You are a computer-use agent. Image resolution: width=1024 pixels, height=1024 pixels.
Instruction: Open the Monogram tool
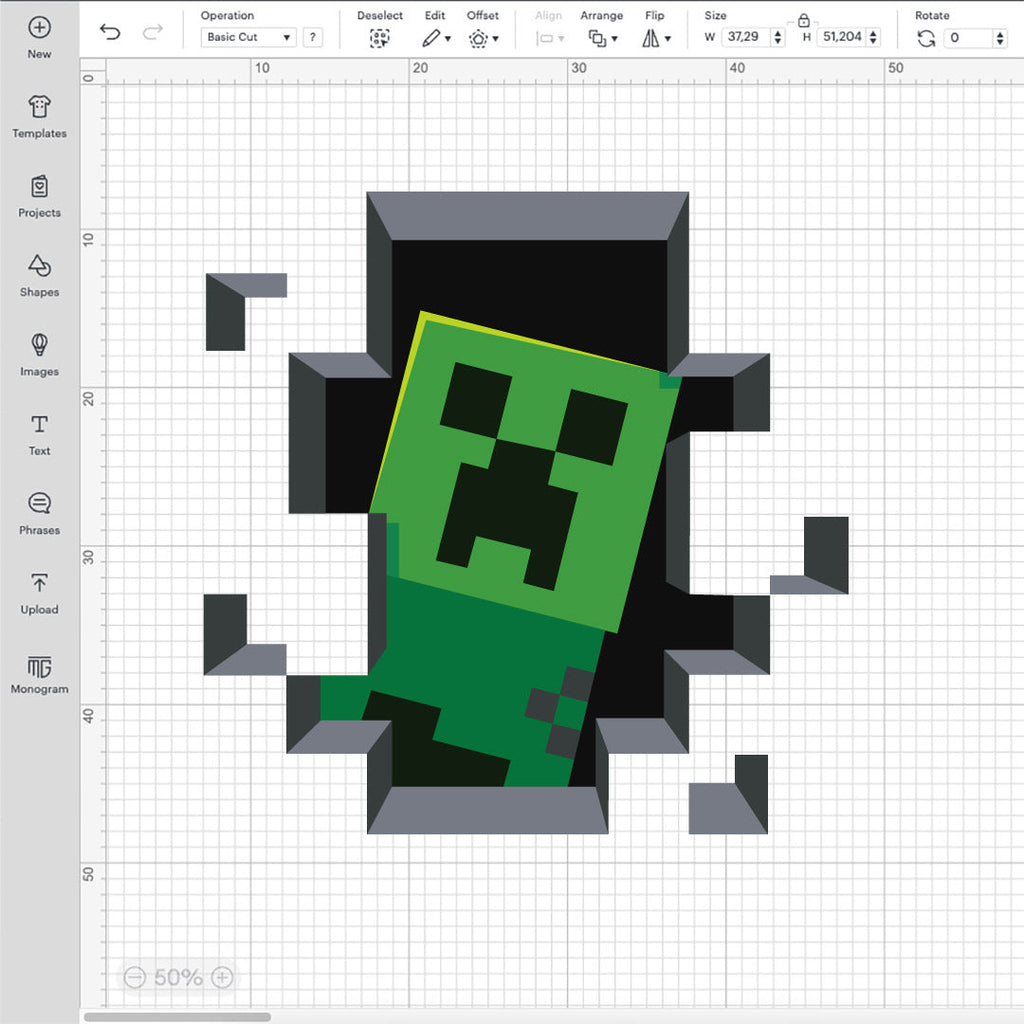click(x=39, y=667)
